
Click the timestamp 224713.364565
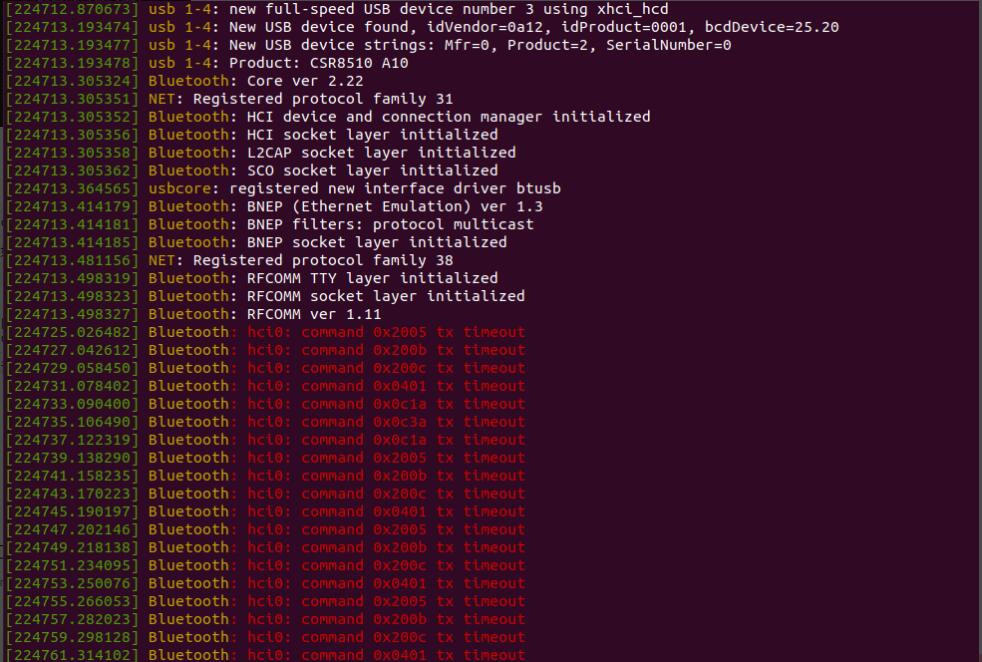(72, 189)
